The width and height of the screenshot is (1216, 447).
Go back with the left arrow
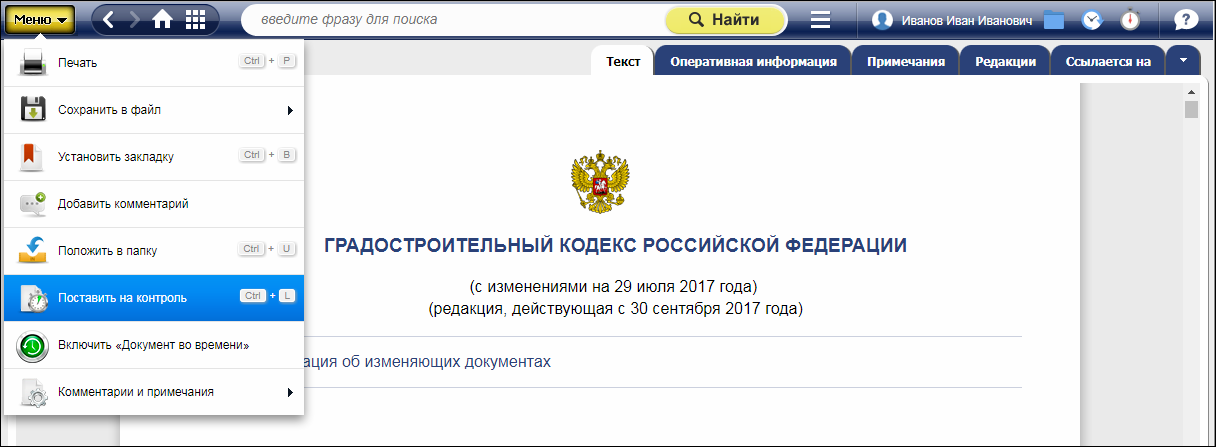(x=110, y=19)
